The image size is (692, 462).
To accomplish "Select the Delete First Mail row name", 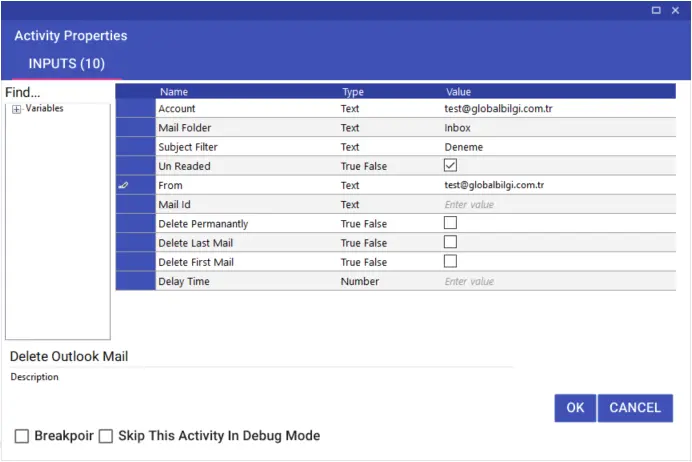I will point(196,262).
